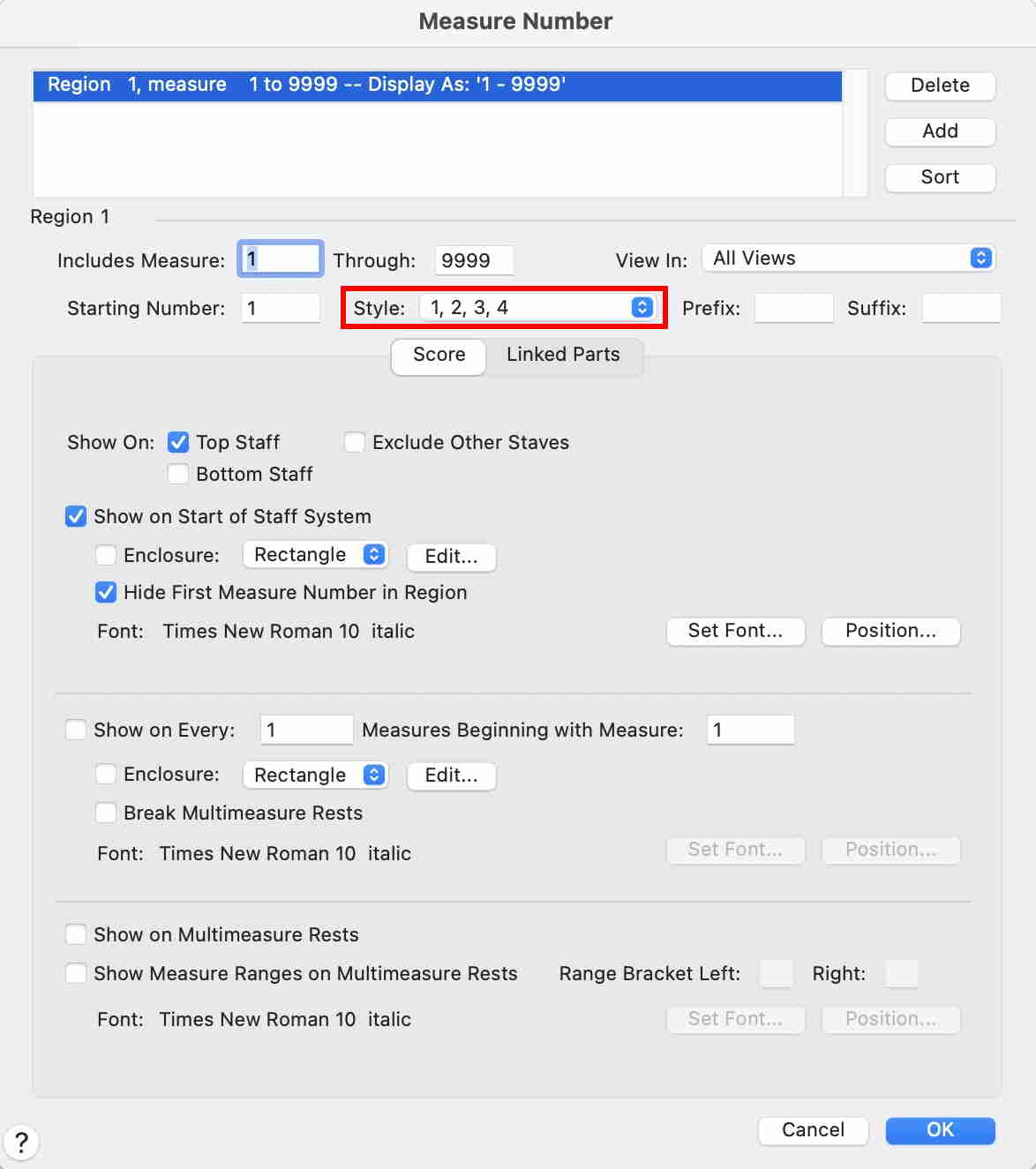This screenshot has height=1169, width=1036.
Task: Click the help question mark icon
Action: click(x=21, y=1142)
